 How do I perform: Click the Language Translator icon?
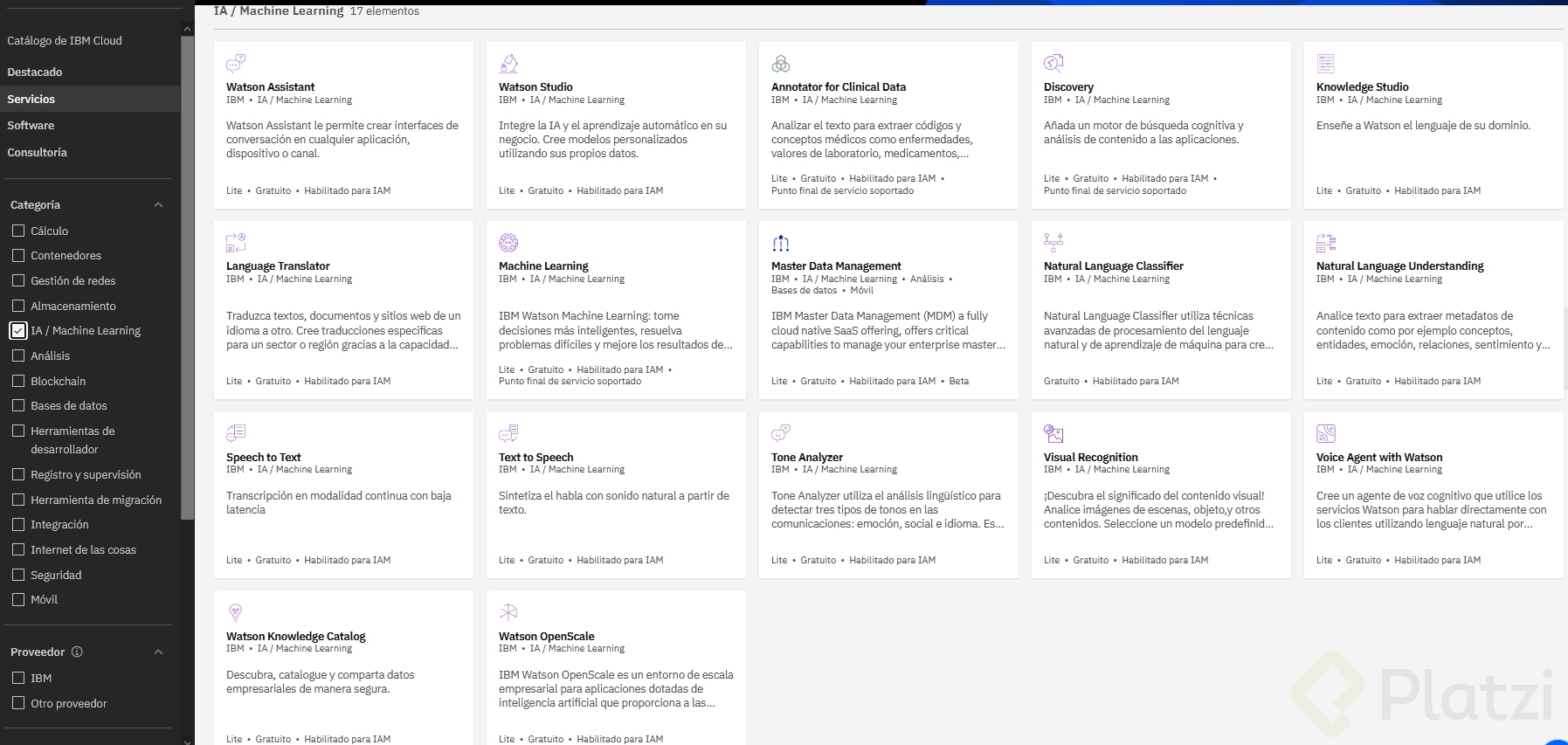(x=236, y=242)
